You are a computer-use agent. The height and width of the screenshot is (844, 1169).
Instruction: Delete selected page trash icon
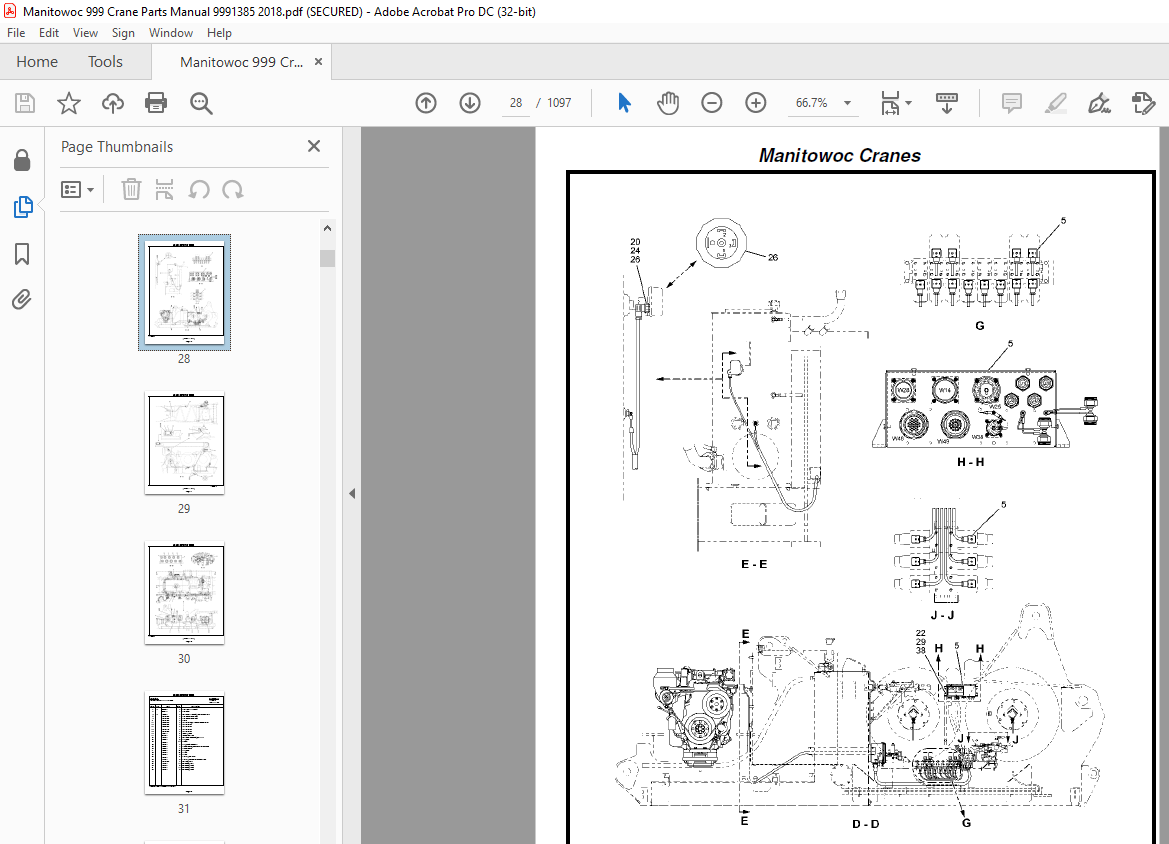click(x=131, y=189)
